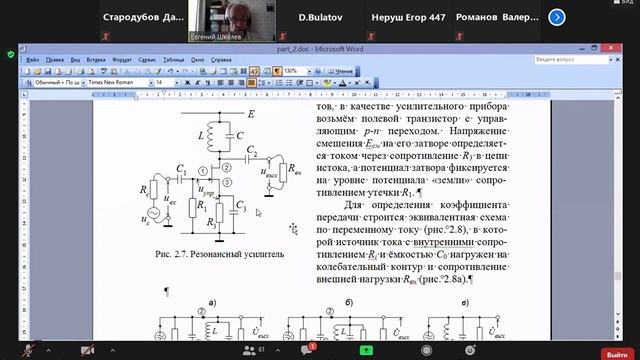This screenshot has height=360, width=640.
Task: Align text left icon
Action: pyautogui.click(x=220, y=82)
